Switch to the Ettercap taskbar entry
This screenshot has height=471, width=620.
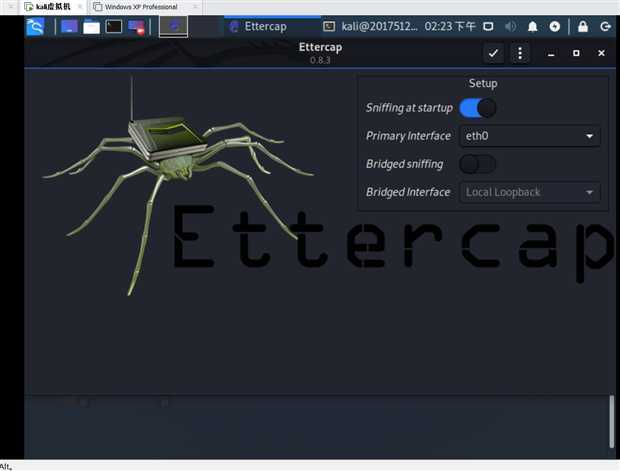pyautogui.click(x=272, y=26)
